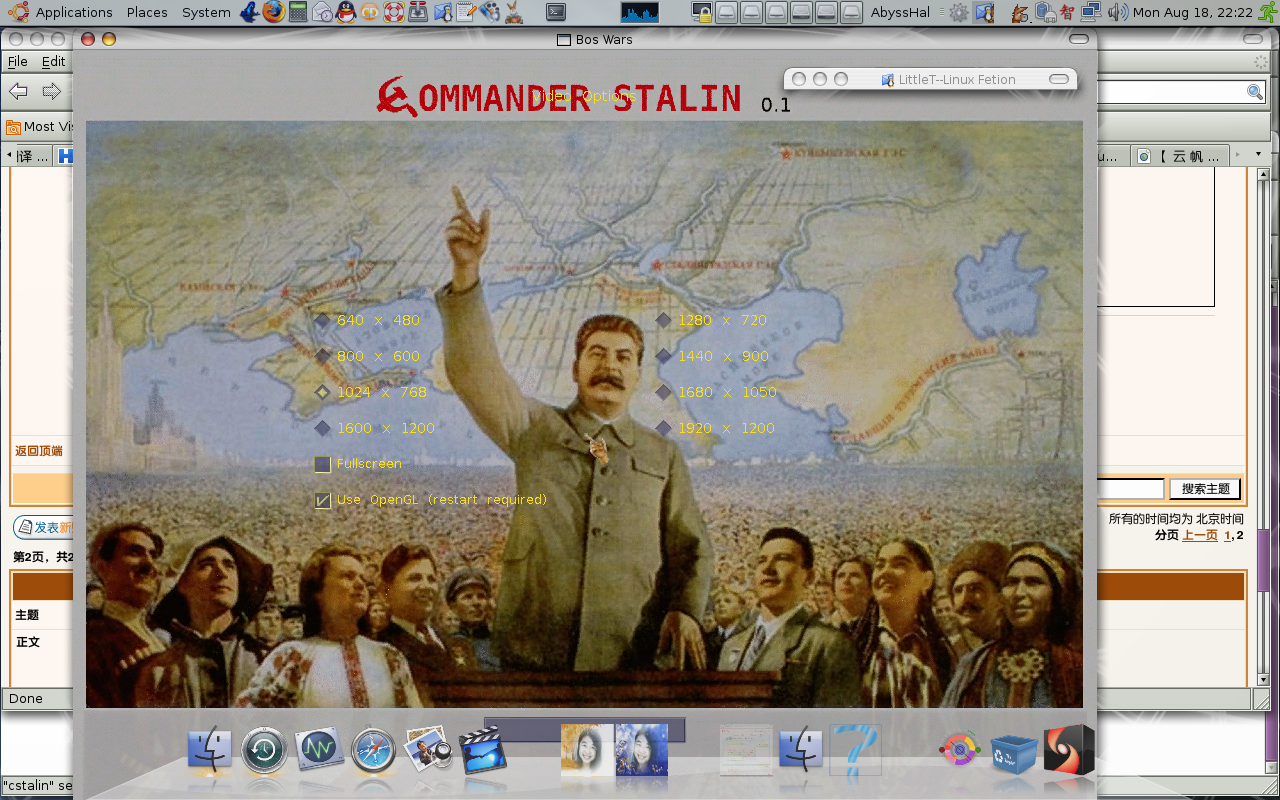Click the 返回顶端 link
Viewport: 1280px width, 800px height.
point(39,451)
